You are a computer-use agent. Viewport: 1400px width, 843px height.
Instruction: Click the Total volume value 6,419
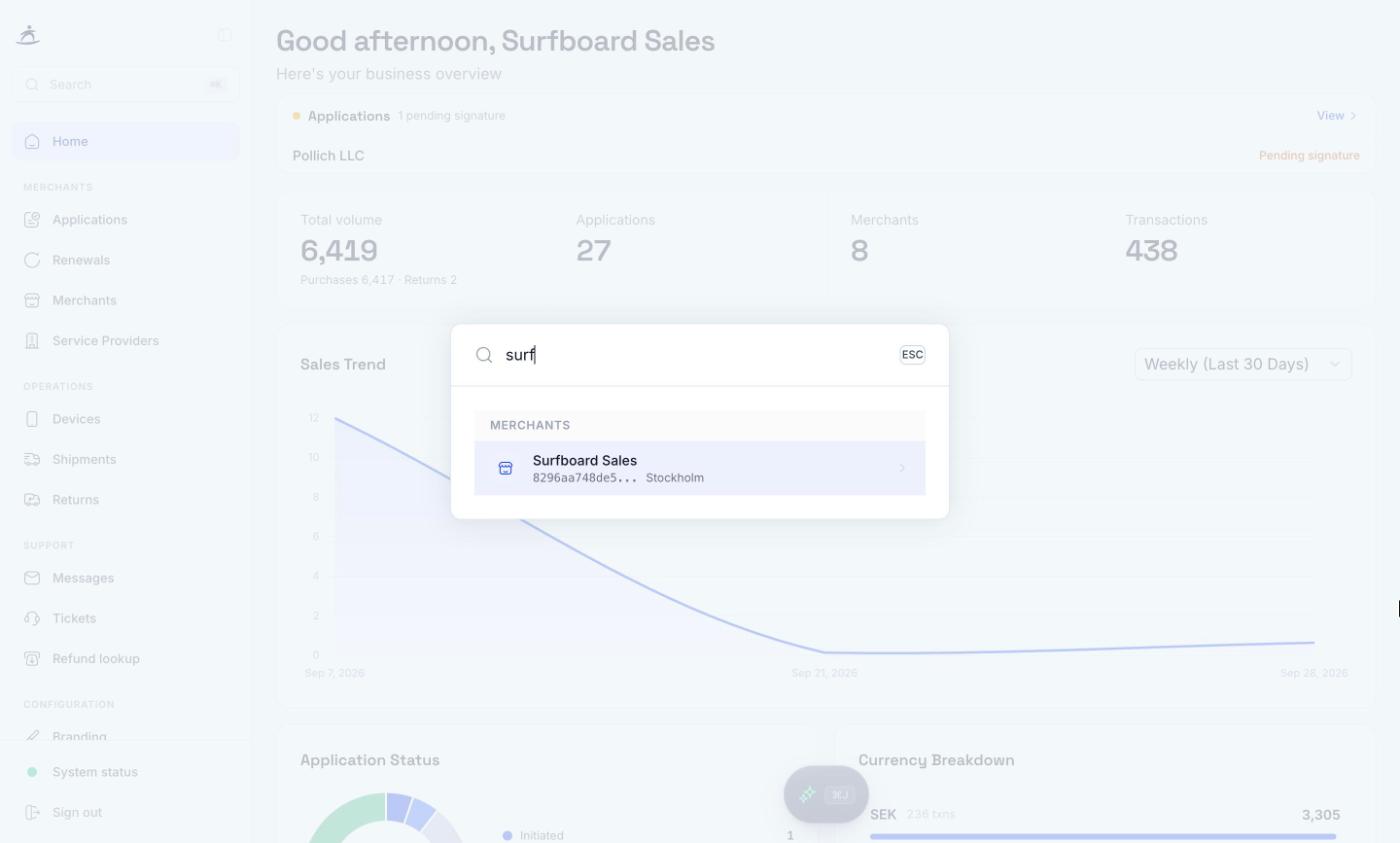click(x=339, y=250)
